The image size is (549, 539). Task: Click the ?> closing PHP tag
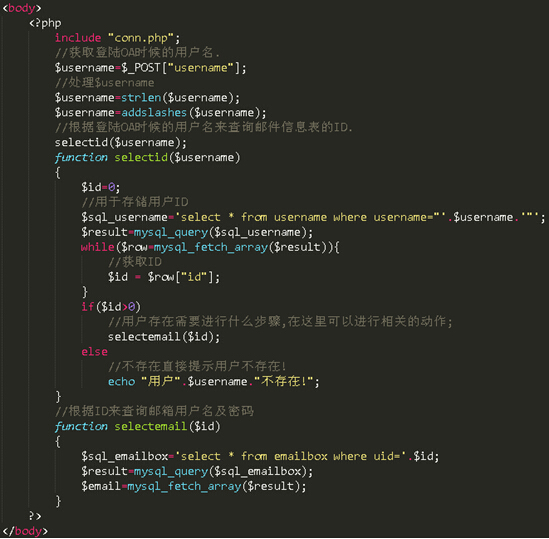click(35, 516)
